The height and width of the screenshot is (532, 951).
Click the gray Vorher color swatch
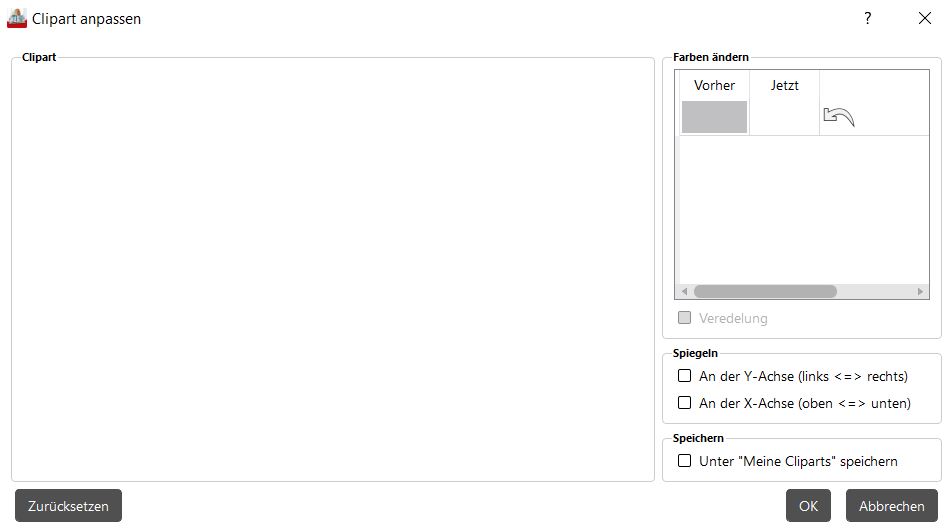714,117
